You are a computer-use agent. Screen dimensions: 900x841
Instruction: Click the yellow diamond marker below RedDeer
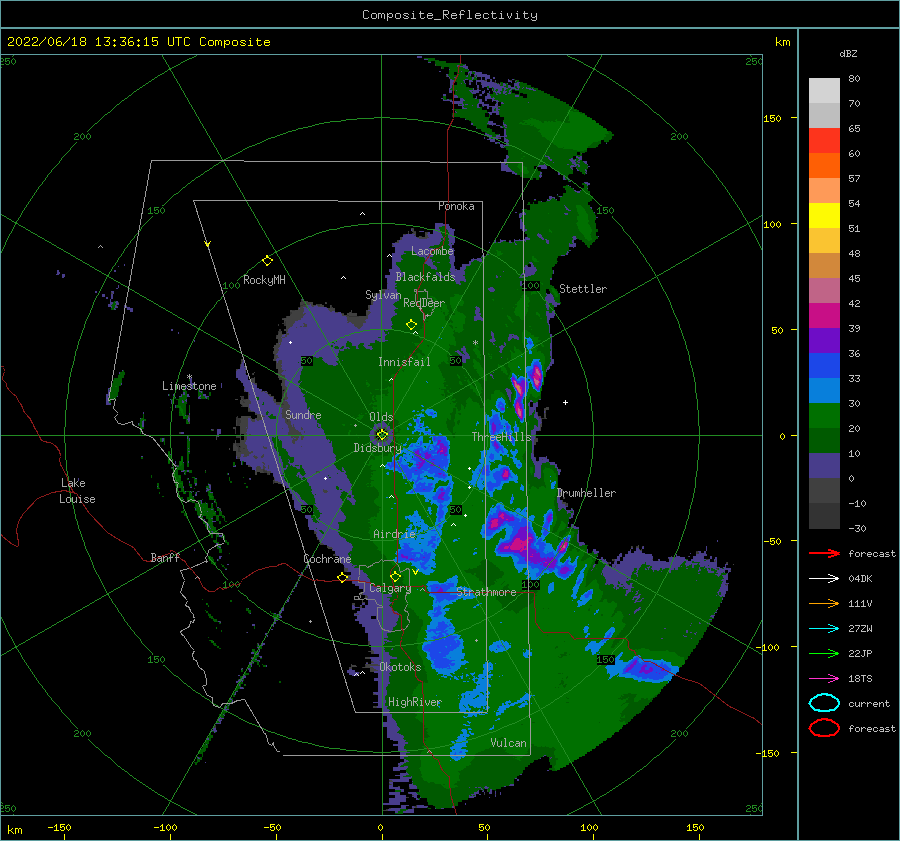411,325
